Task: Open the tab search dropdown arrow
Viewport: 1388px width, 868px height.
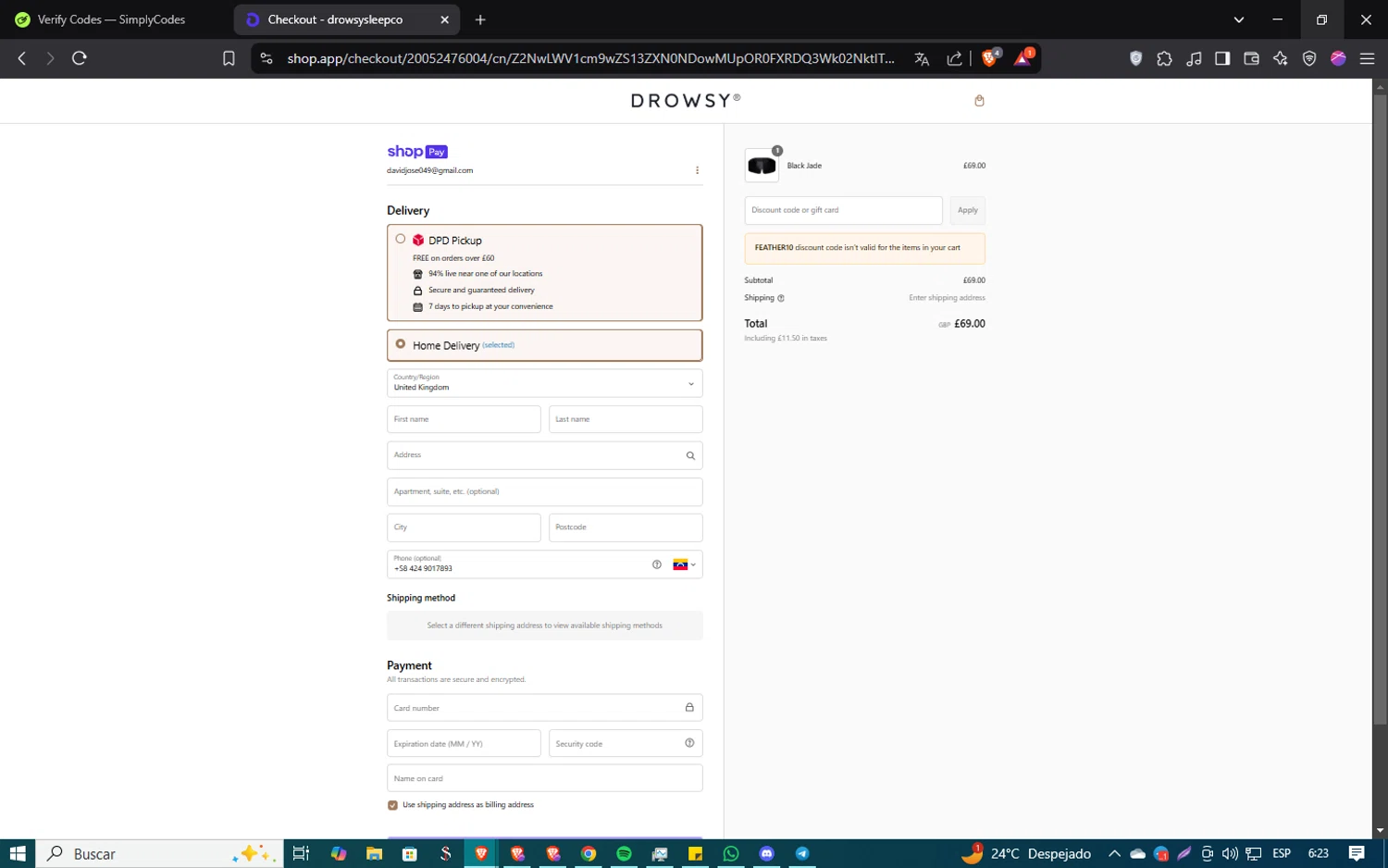Action: point(1238,19)
